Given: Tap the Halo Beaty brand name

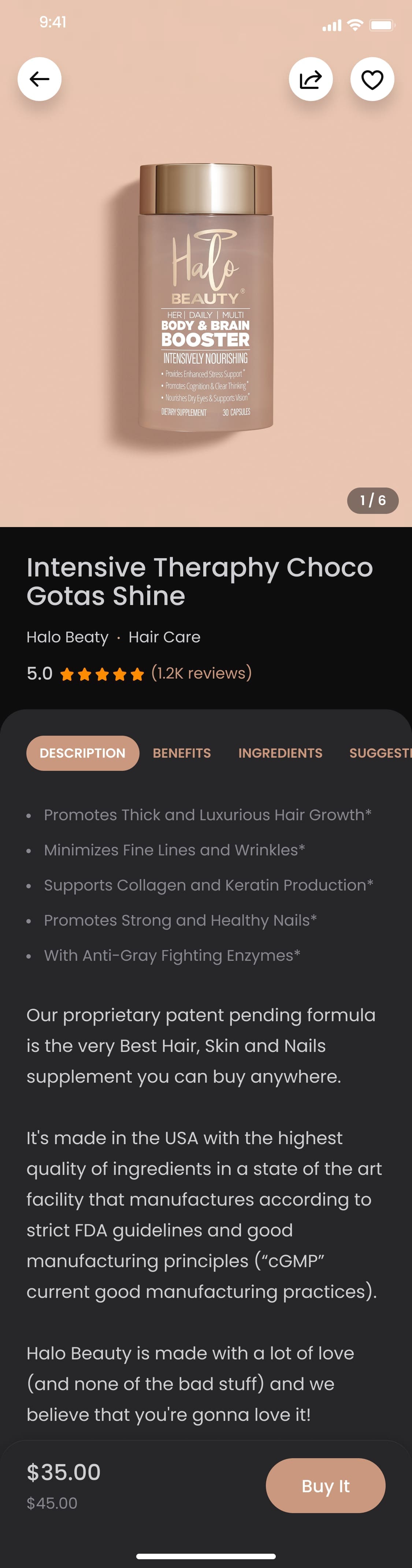Looking at the screenshot, I should 67,637.
